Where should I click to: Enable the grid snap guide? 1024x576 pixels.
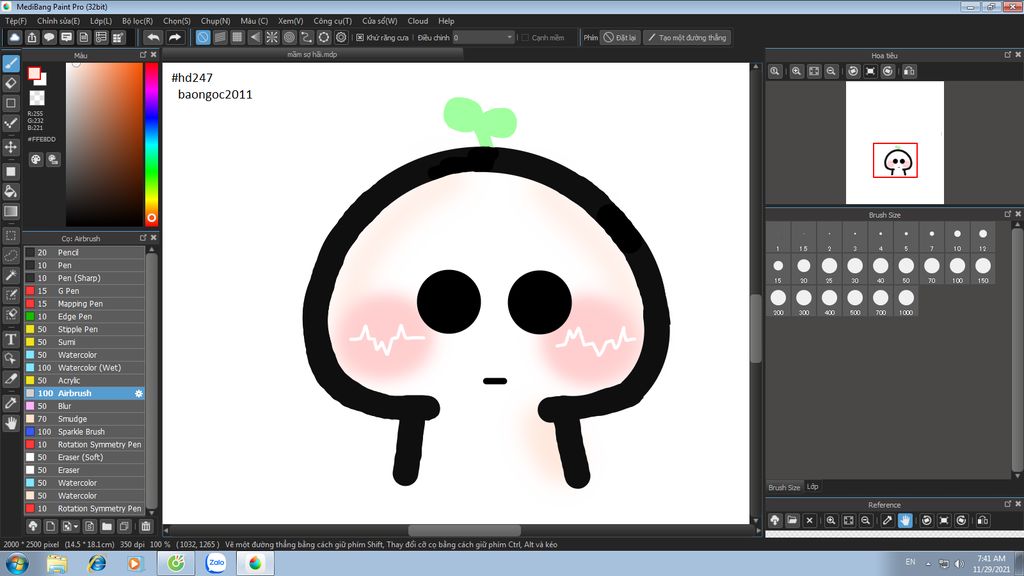[237, 37]
